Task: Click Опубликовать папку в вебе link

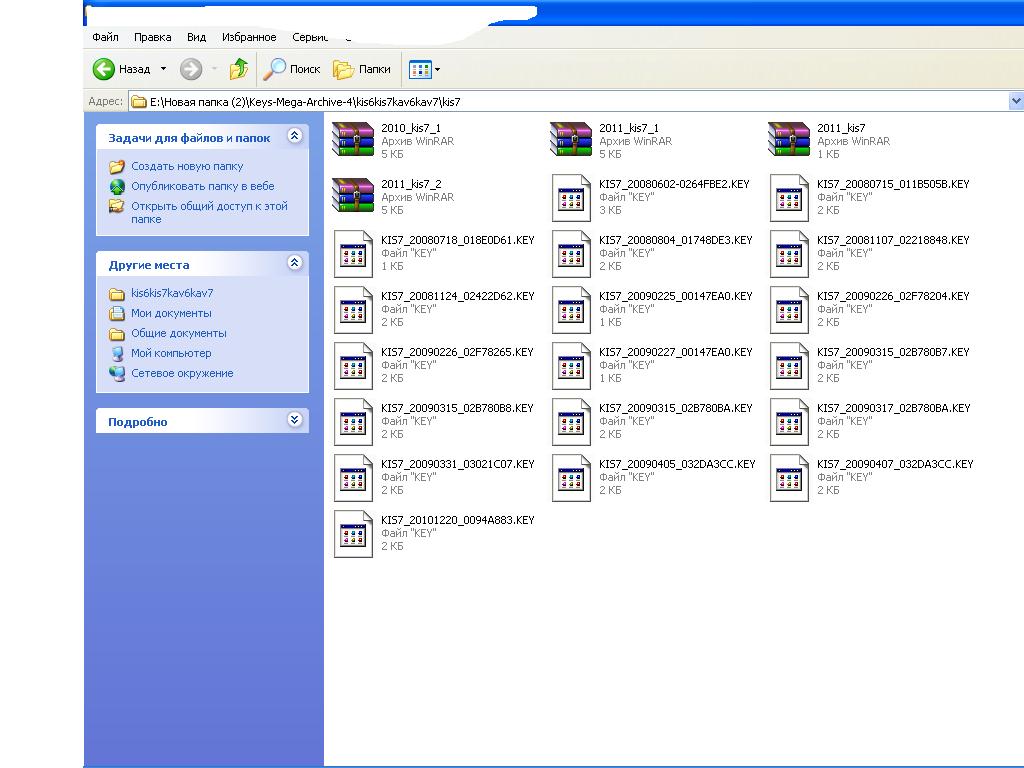Action: 202,186
